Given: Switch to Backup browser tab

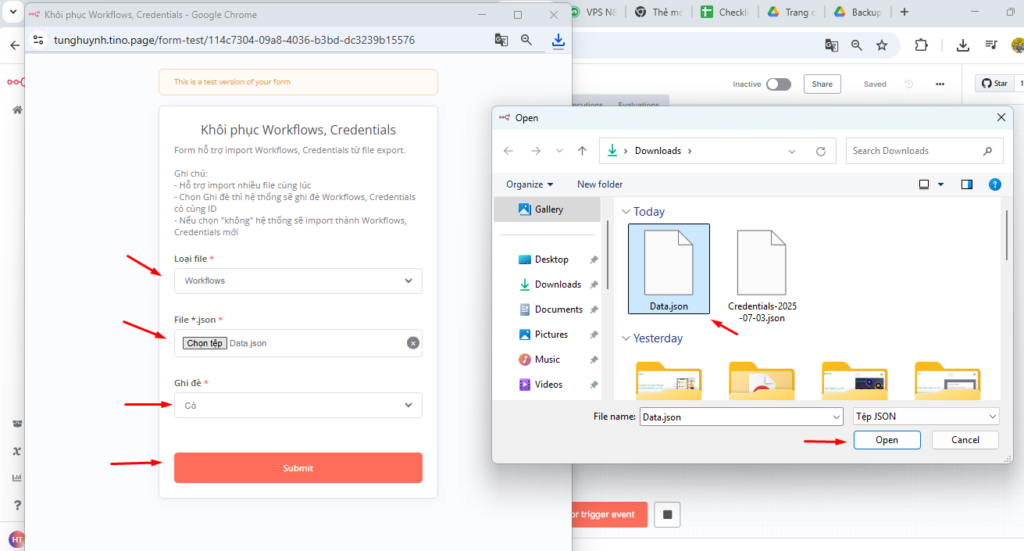Looking at the screenshot, I should [858, 12].
